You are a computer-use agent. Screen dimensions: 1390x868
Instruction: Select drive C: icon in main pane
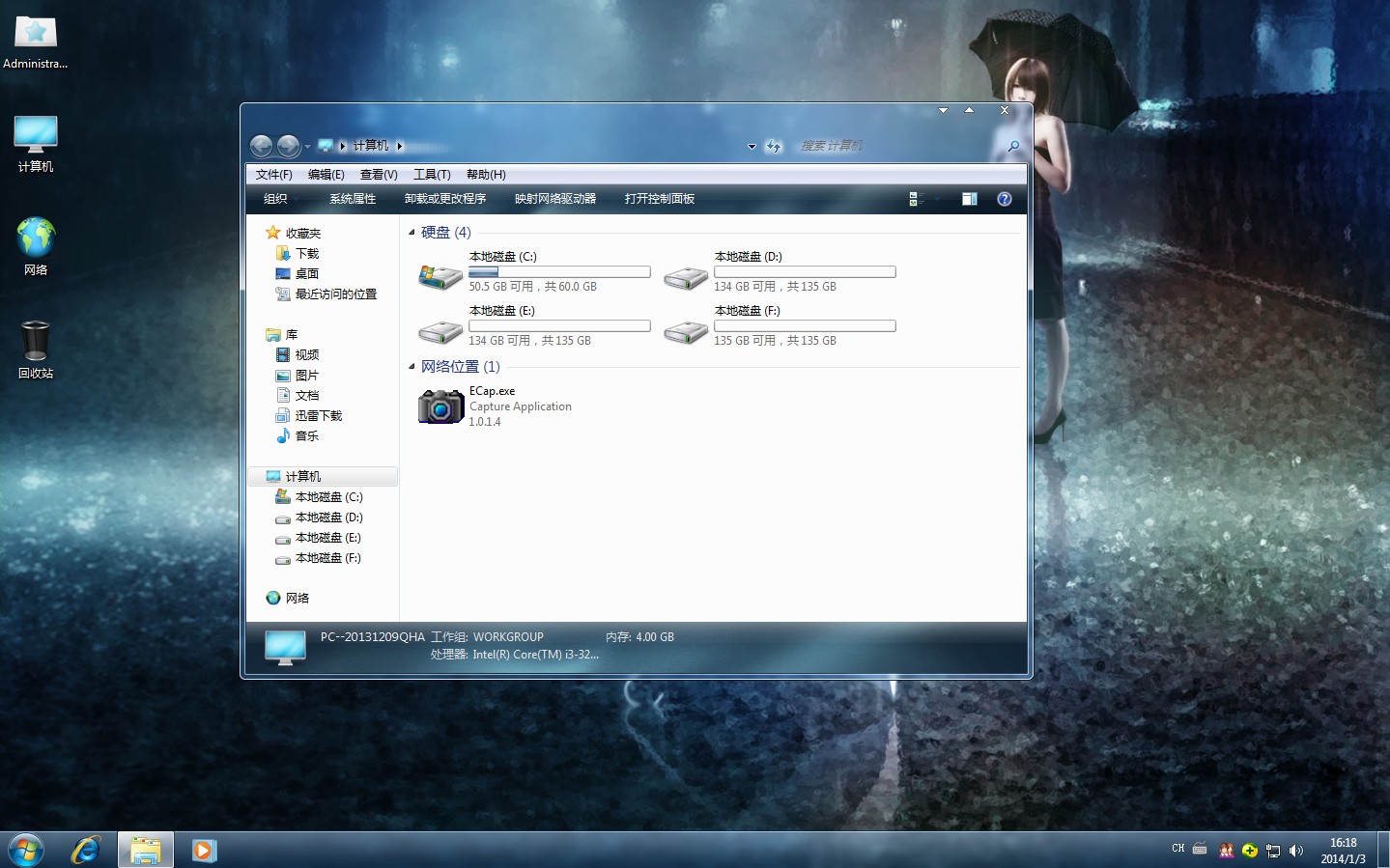[x=440, y=277]
